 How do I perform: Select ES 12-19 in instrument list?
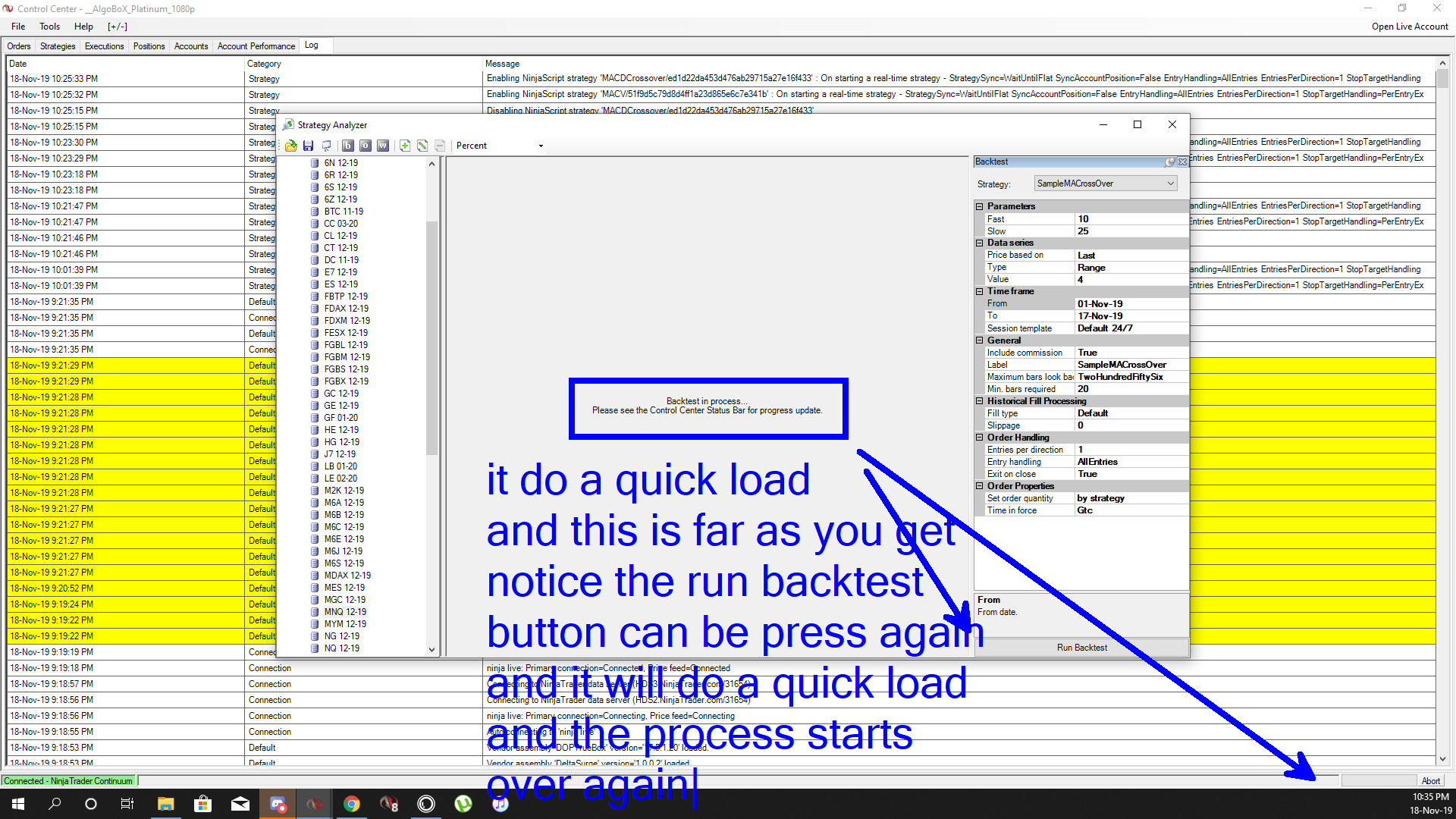pos(340,284)
